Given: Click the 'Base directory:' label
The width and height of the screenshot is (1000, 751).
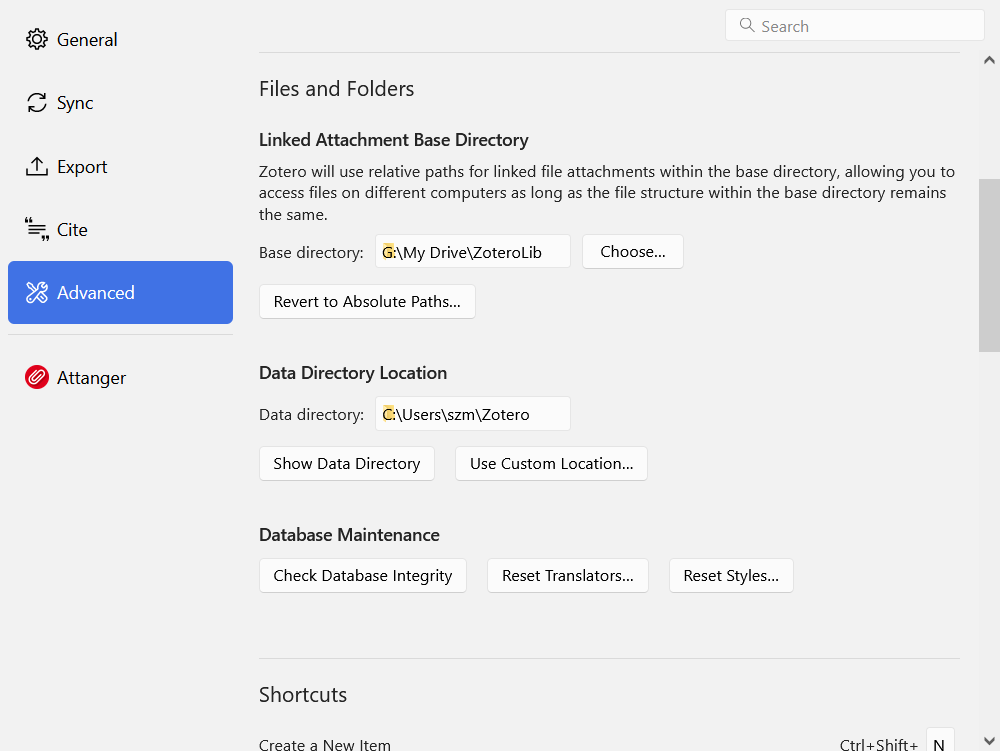Looking at the screenshot, I should coord(311,252).
